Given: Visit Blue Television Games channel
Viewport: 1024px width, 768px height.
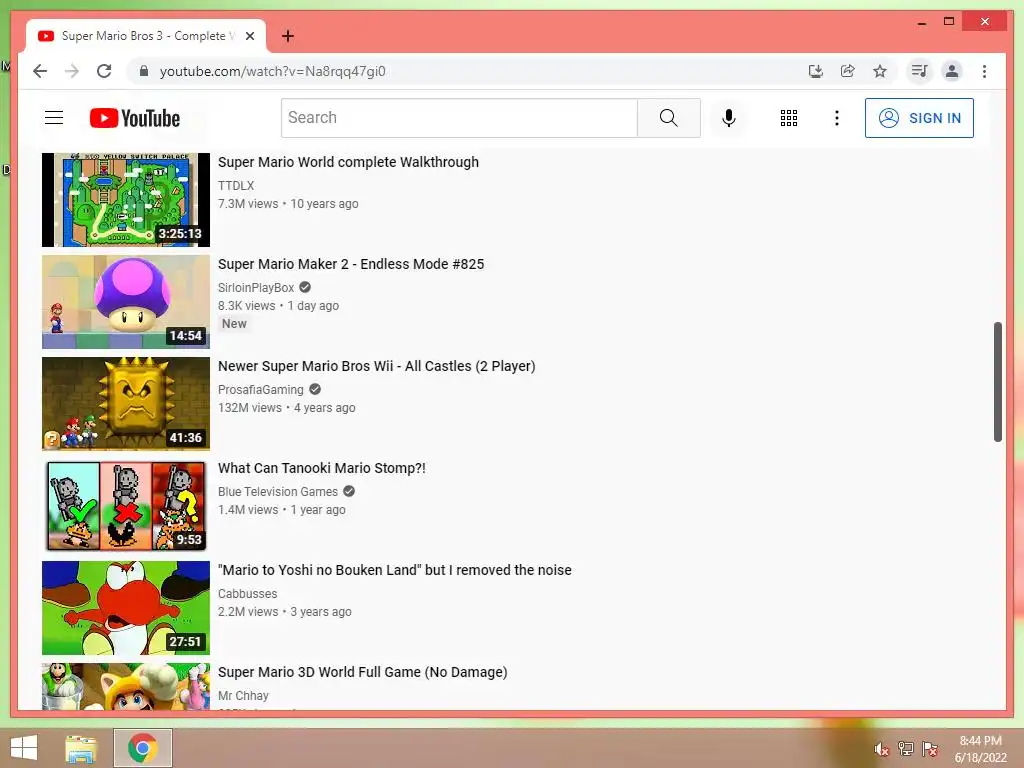Looking at the screenshot, I should pyautogui.click(x=278, y=491).
